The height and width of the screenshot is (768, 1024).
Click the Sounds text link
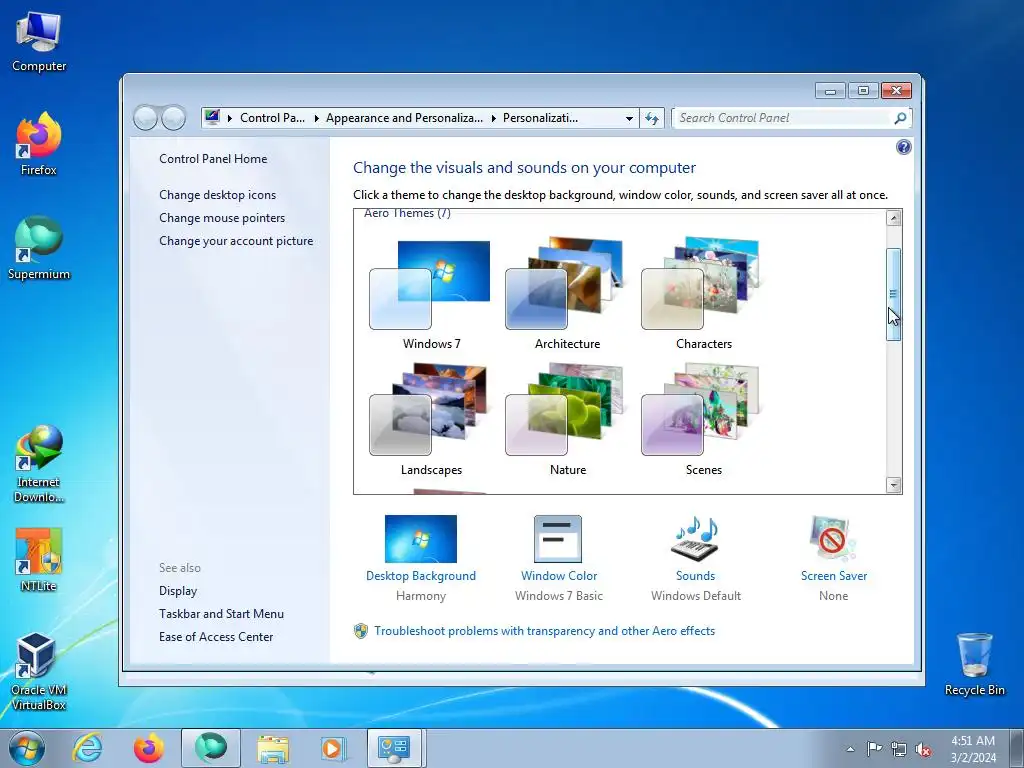coord(695,576)
